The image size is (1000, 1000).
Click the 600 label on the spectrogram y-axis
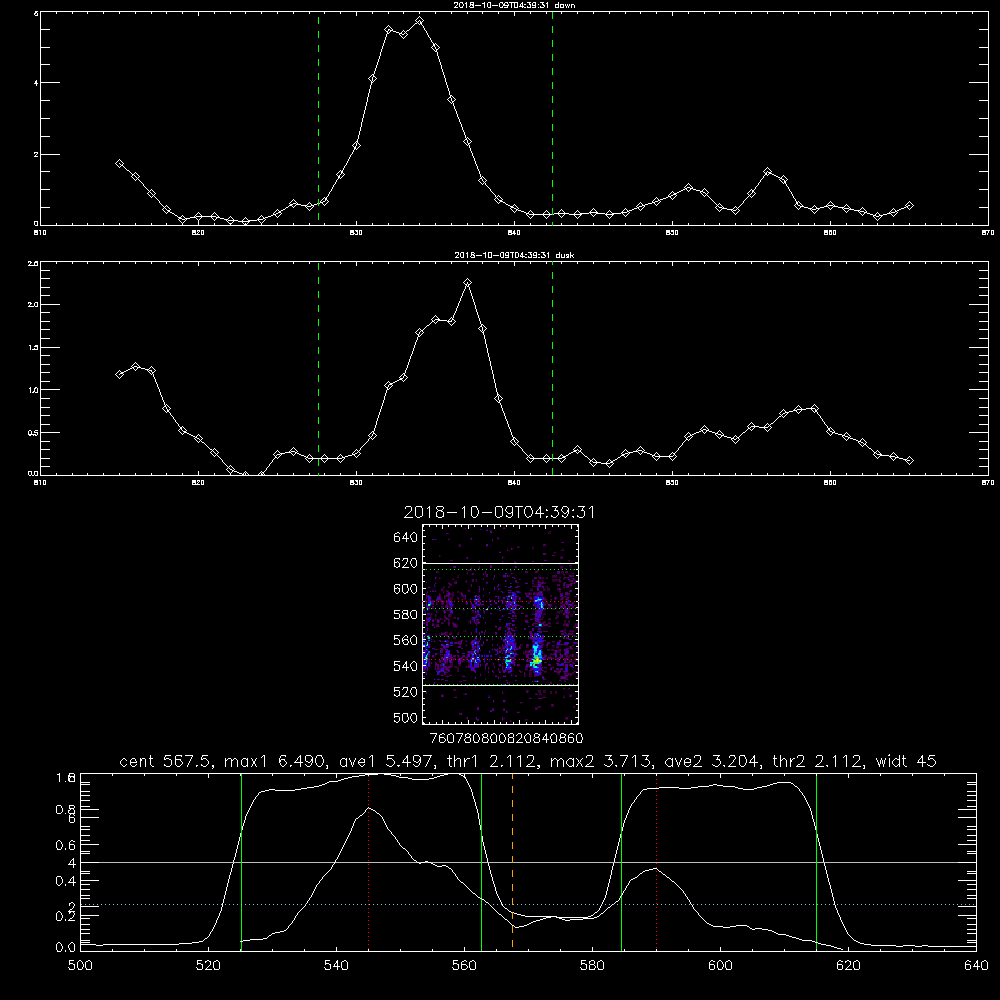click(x=405, y=589)
